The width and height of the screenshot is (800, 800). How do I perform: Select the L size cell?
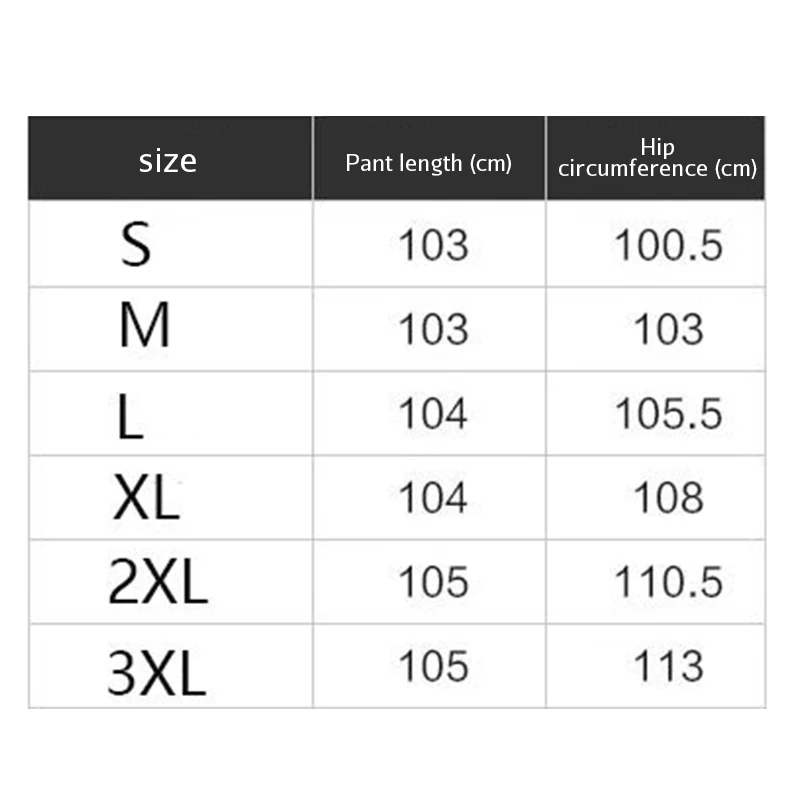(x=130, y=413)
